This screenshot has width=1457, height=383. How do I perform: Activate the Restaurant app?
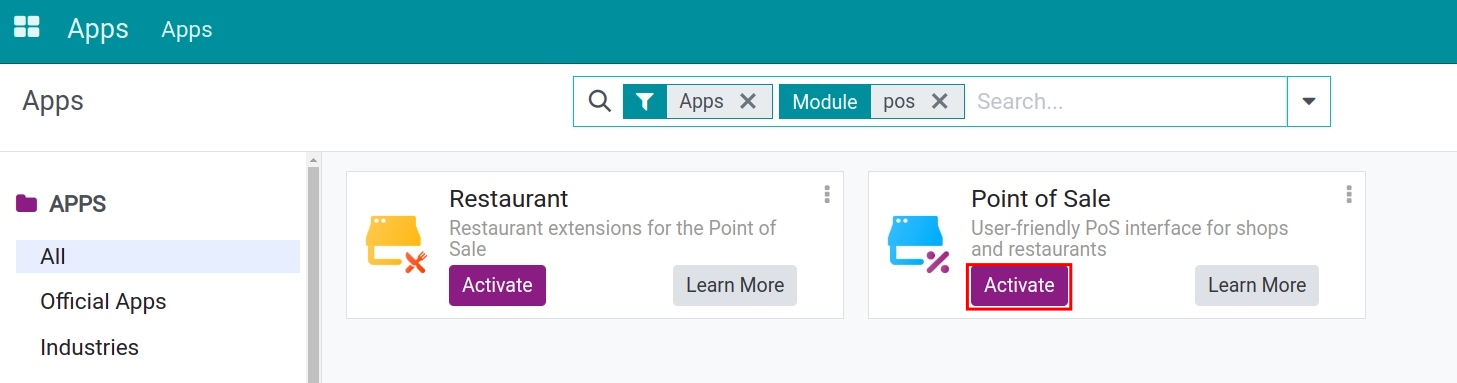pyautogui.click(x=497, y=285)
